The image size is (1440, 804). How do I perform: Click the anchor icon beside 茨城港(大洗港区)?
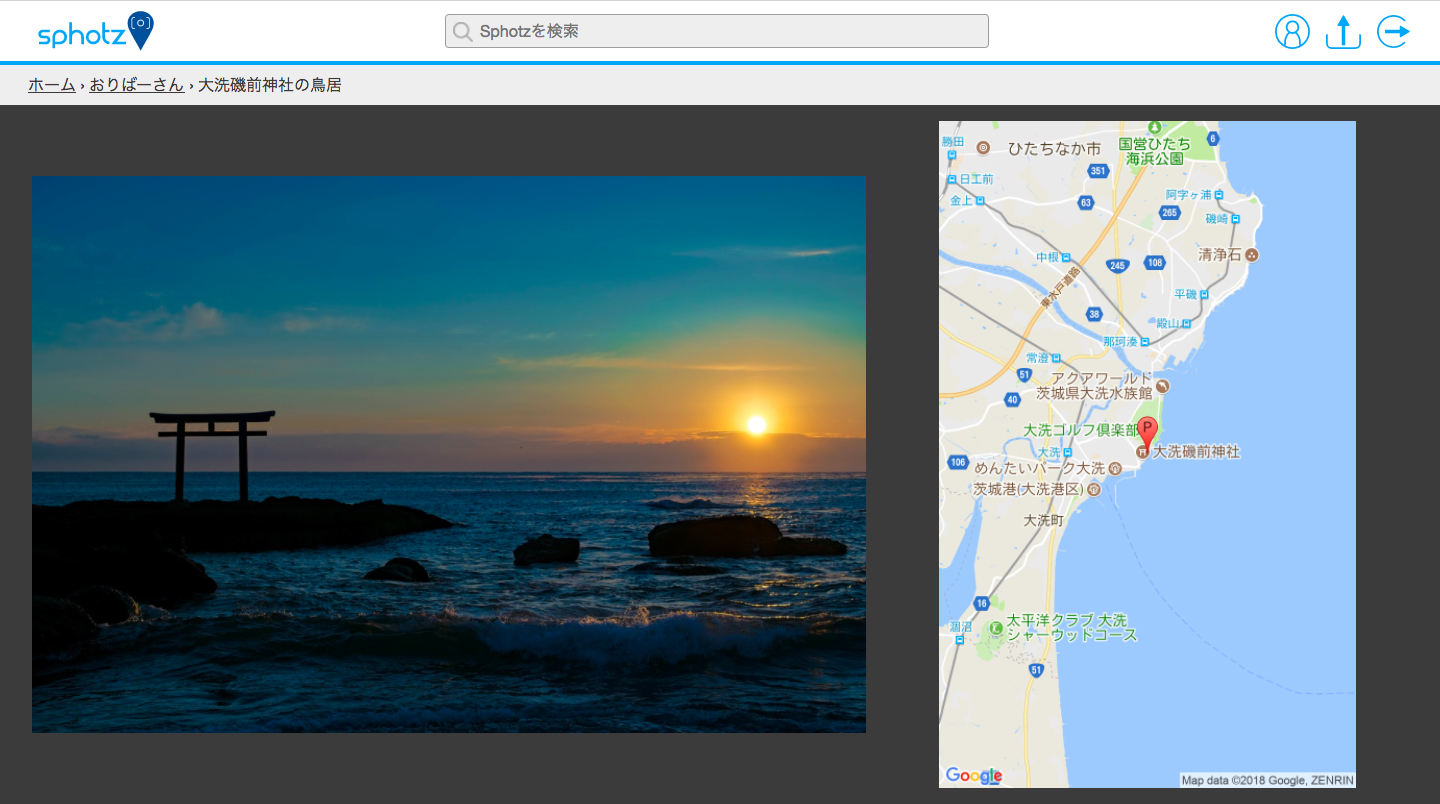point(1093,489)
